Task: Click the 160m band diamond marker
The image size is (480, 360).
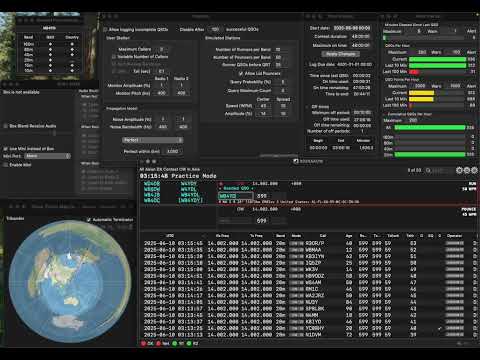Action: (50, 44)
